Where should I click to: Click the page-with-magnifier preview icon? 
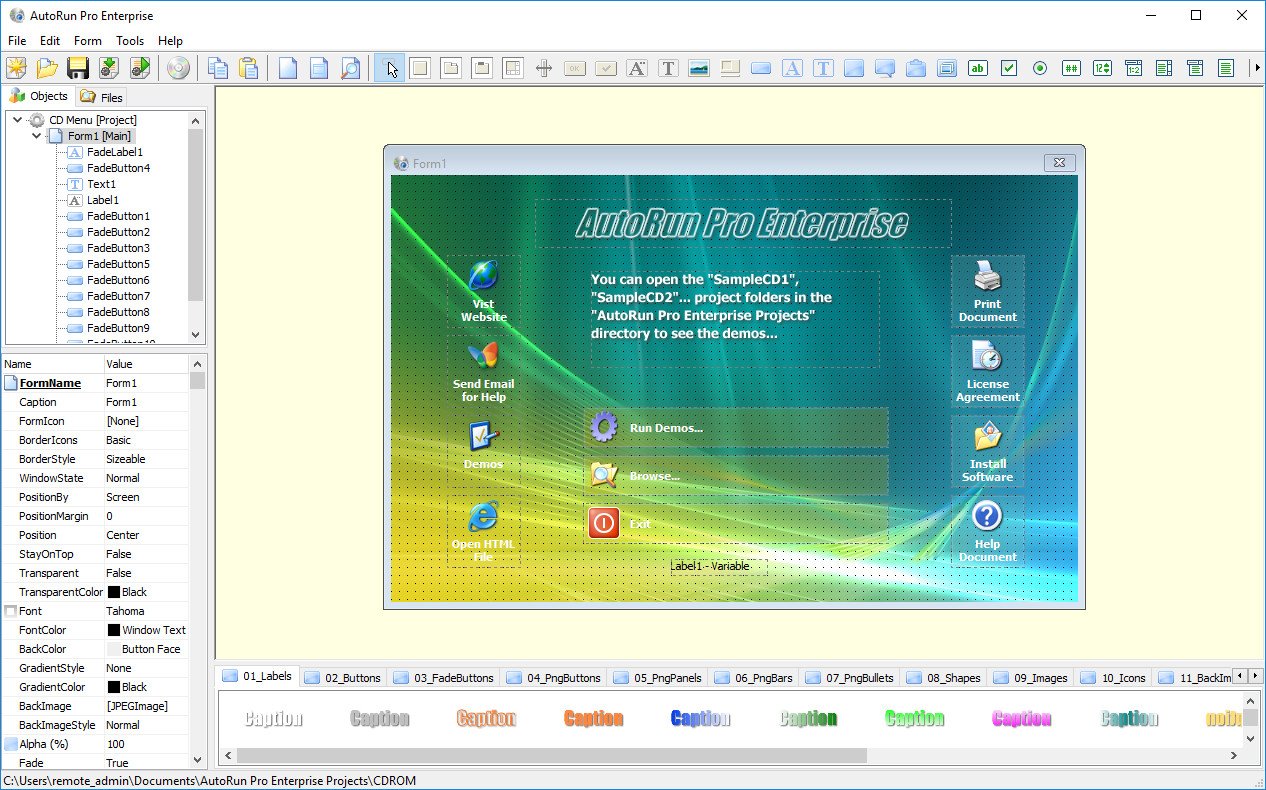[x=350, y=68]
